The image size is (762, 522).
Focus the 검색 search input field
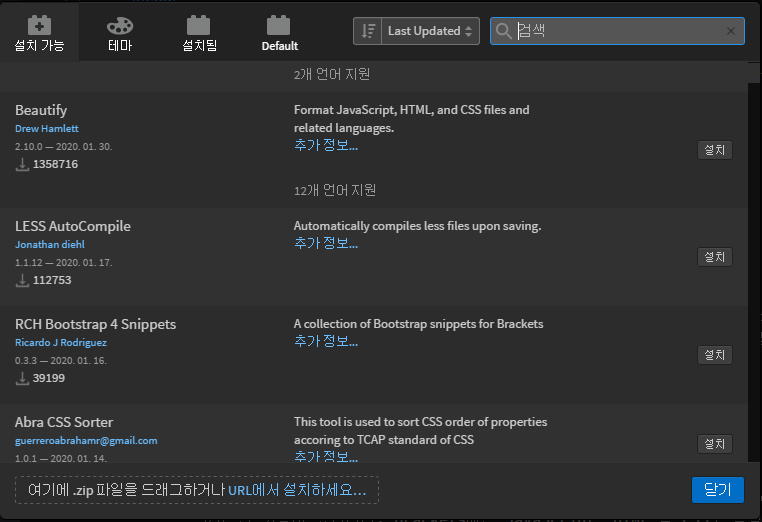tap(617, 31)
